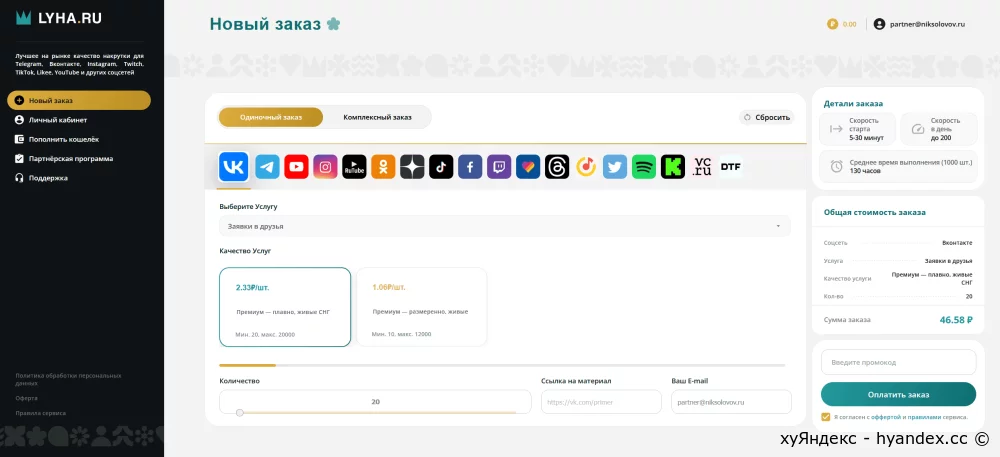
Task: Select the 2.33₽/шт. quality card
Action: click(x=285, y=307)
